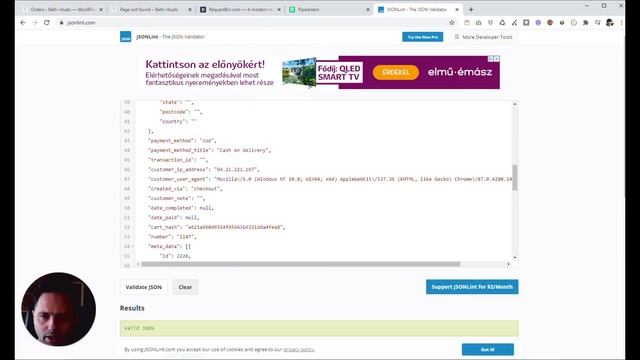
Task: Click Support JSONLint for $2/Month button
Action: [x=472, y=287]
